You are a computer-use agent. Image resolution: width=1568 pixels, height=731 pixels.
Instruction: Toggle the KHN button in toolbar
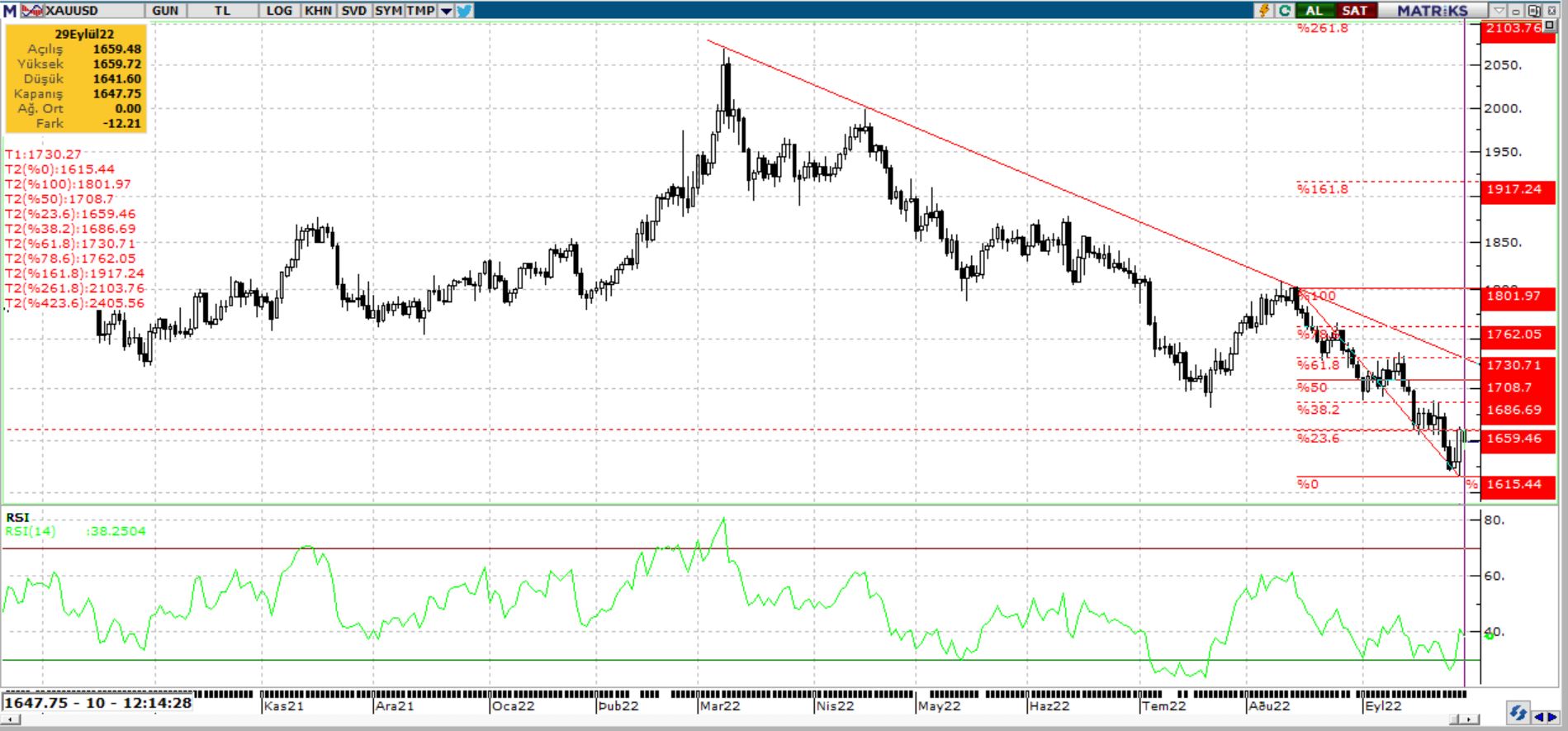[x=318, y=11]
